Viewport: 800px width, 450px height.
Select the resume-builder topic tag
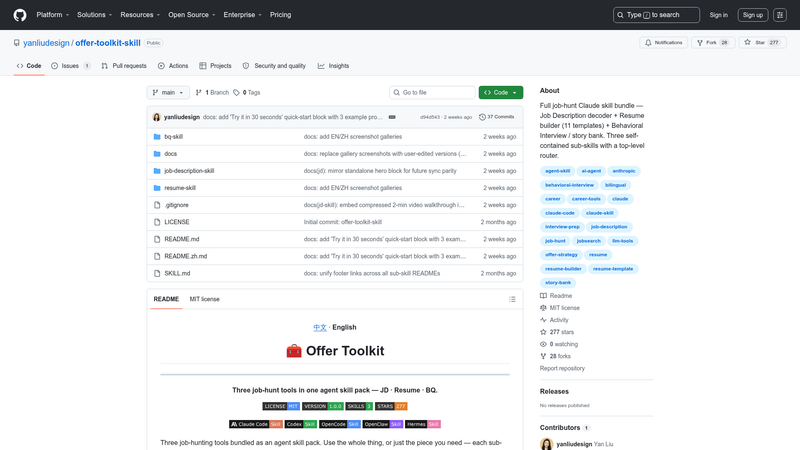point(563,269)
